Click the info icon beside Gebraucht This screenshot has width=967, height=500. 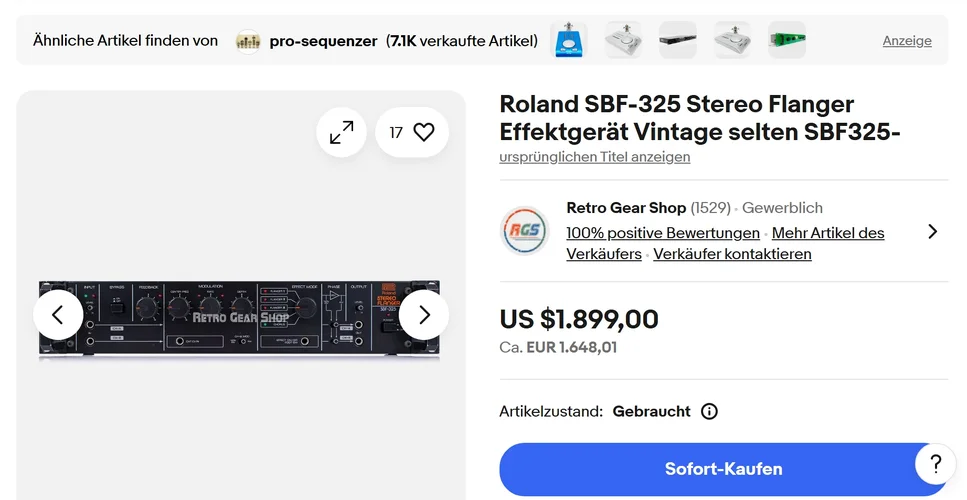[709, 411]
